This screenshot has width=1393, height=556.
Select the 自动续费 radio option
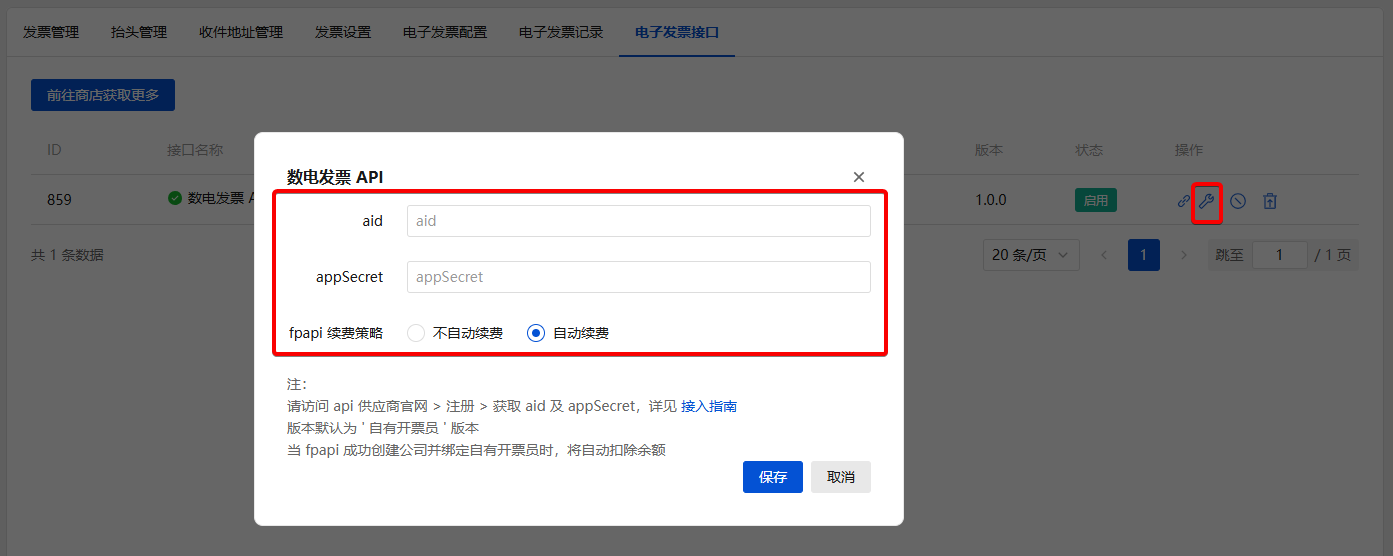point(568,333)
